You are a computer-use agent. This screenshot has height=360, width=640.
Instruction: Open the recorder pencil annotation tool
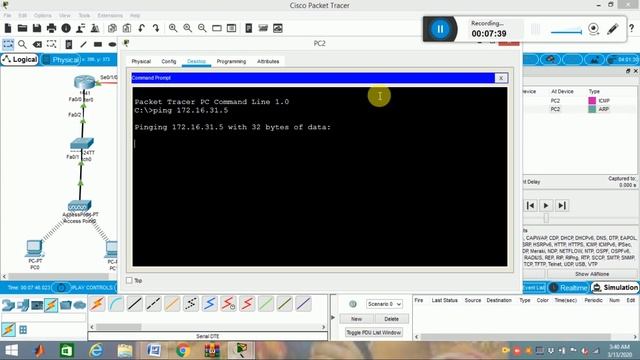612,29
